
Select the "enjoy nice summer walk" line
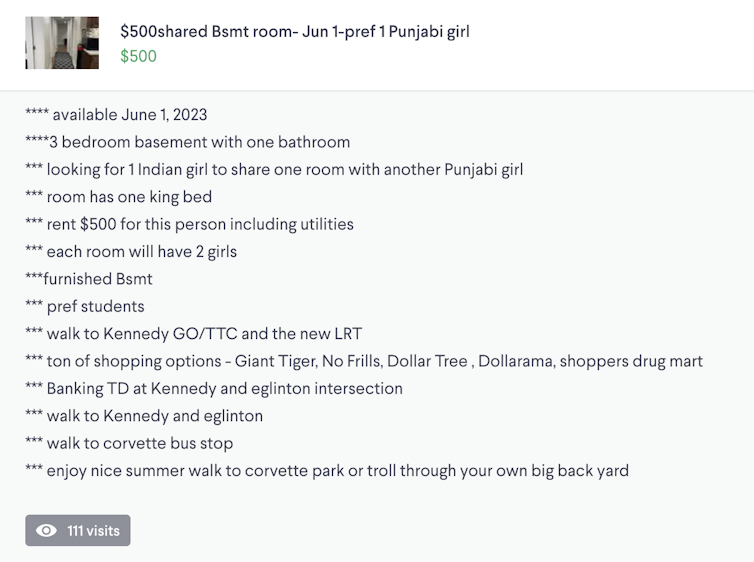(327, 470)
